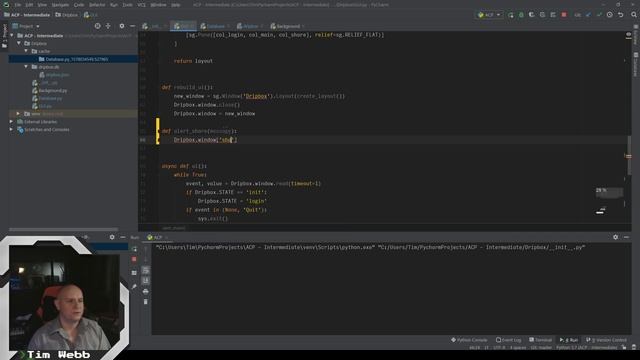The image size is (640, 360).
Task: Open the File menu
Action: pyautogui.click(x=18, y=5)
